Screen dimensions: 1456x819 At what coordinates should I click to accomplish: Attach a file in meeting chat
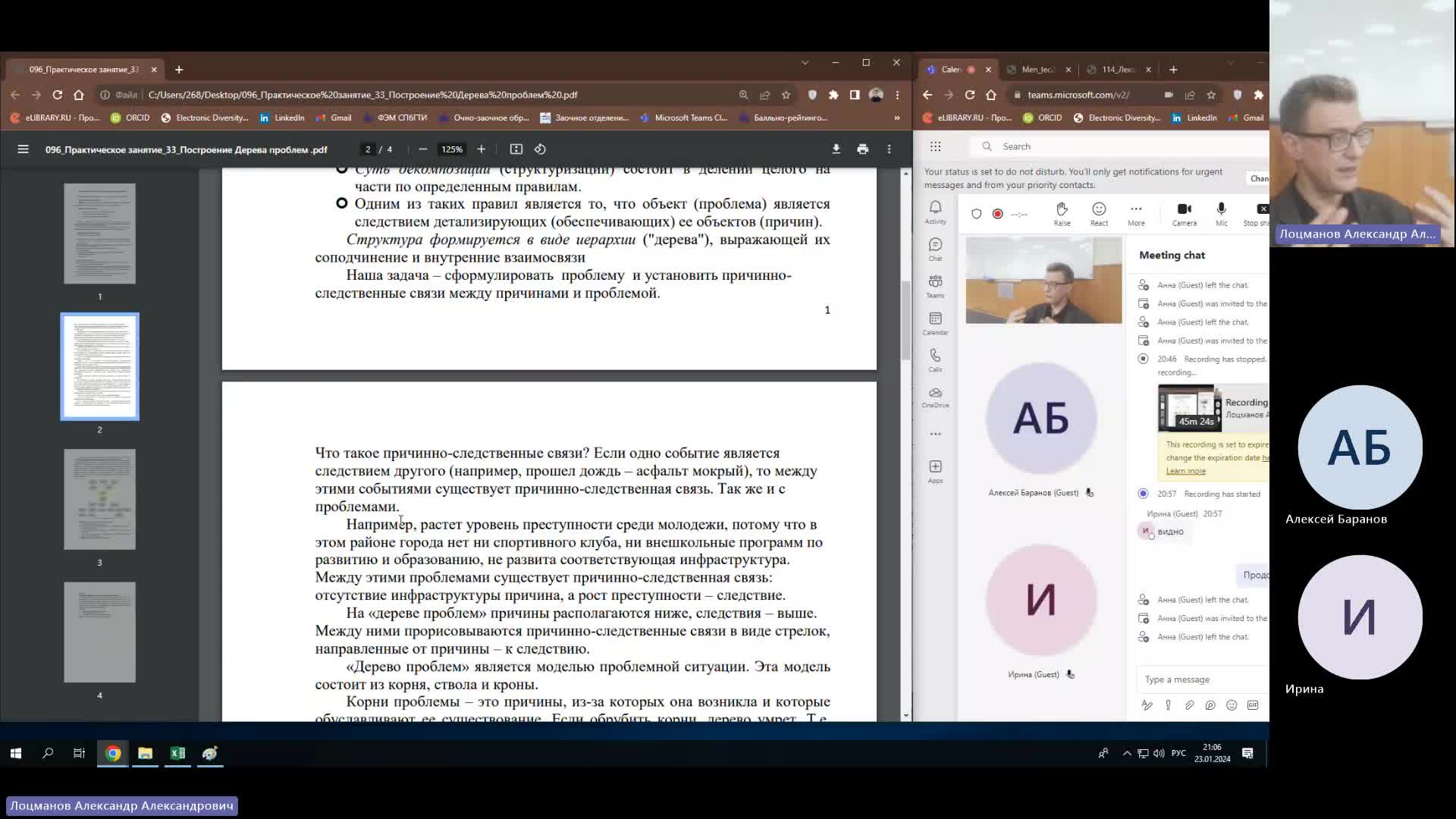point(1189,705)
